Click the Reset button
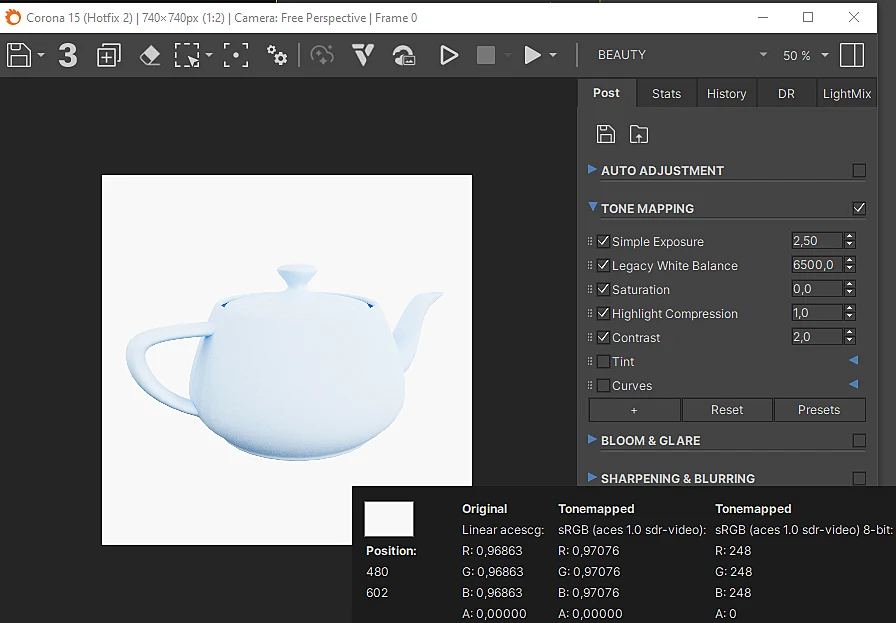This screenshot has height=623, width=896. click(x=727, y=410)
